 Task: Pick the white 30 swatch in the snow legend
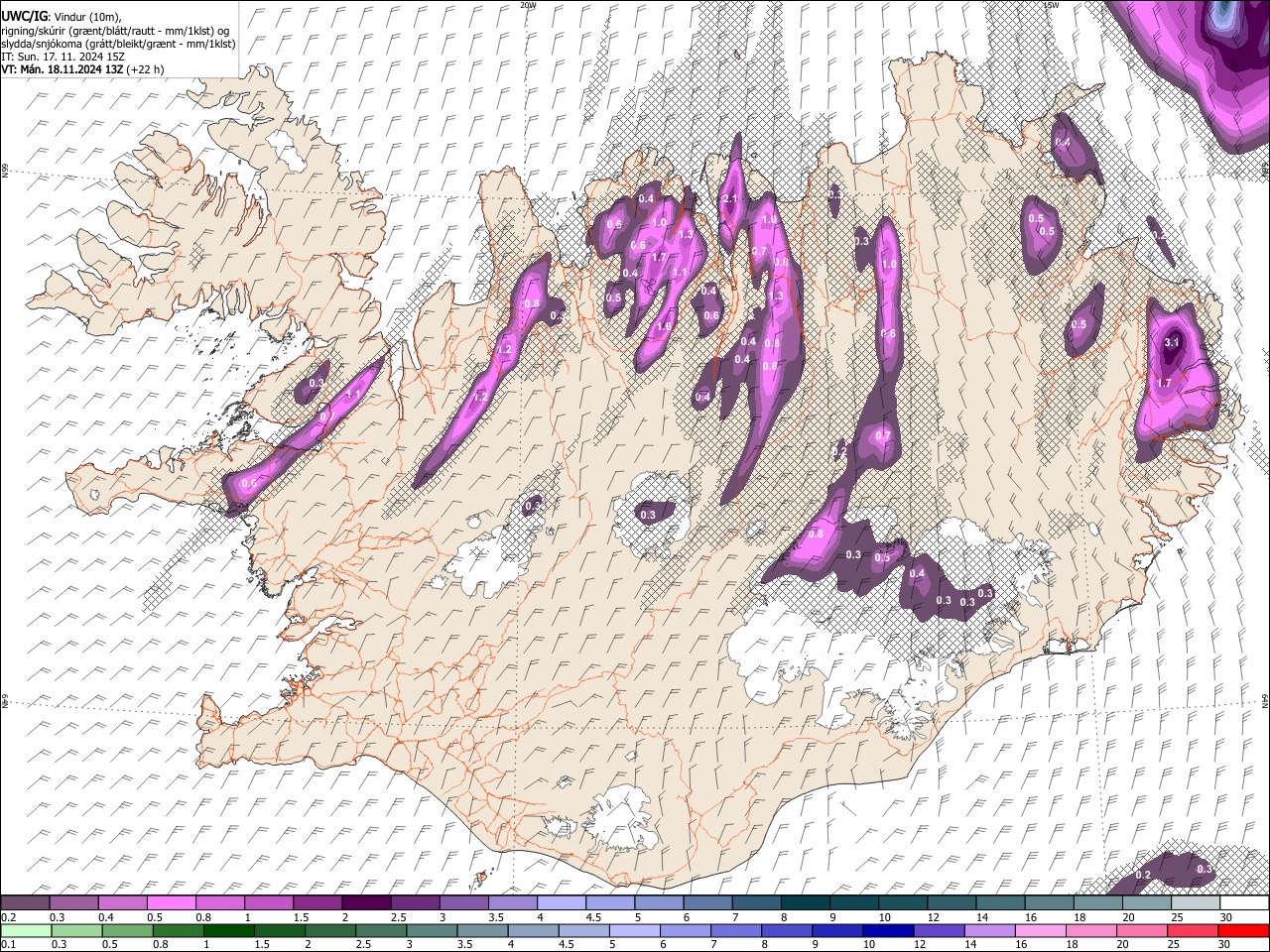click(1243, 902)
